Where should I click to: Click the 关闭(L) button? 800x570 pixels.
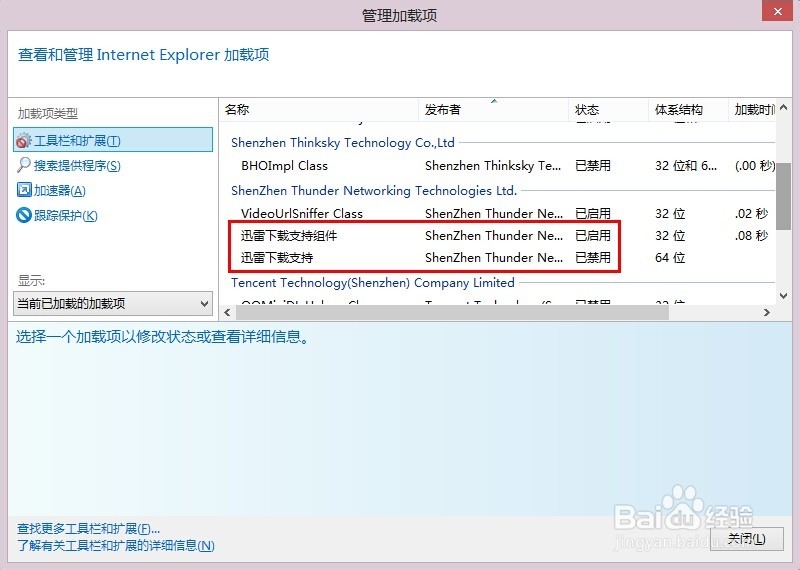[x=746, y=539]
